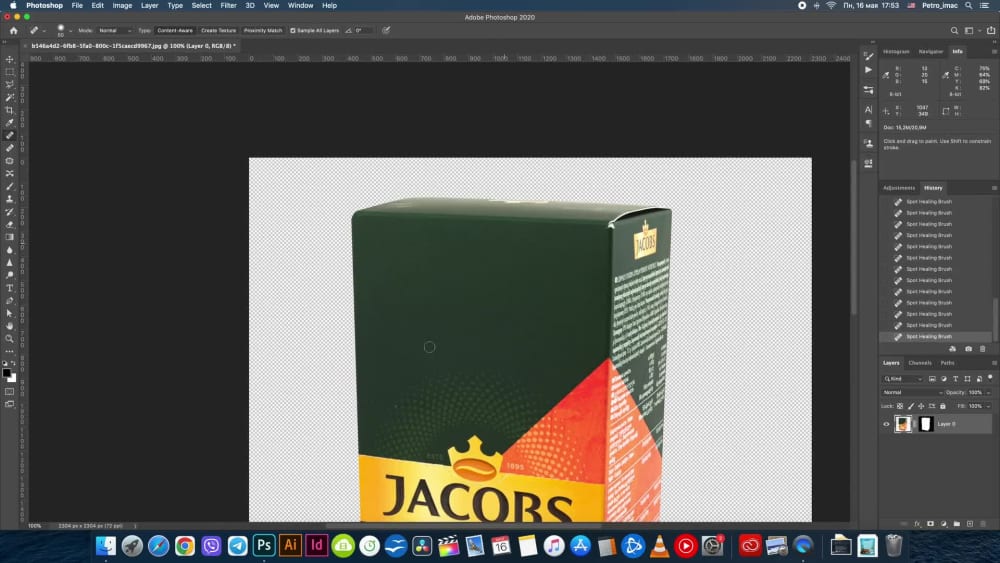Click the pressure-for-size icon in options bar
The height and width of the screenshot is (563, 1000).
pyautogui.click(x=386, y=30)
